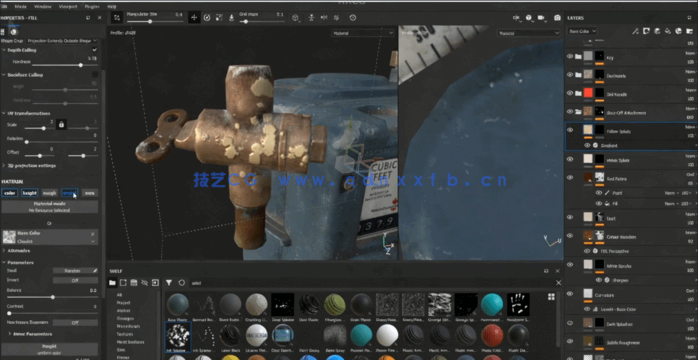The width and height of the screenshot is (698, 360).
Task: Click the Material mode button
Action: pos(49,206)
